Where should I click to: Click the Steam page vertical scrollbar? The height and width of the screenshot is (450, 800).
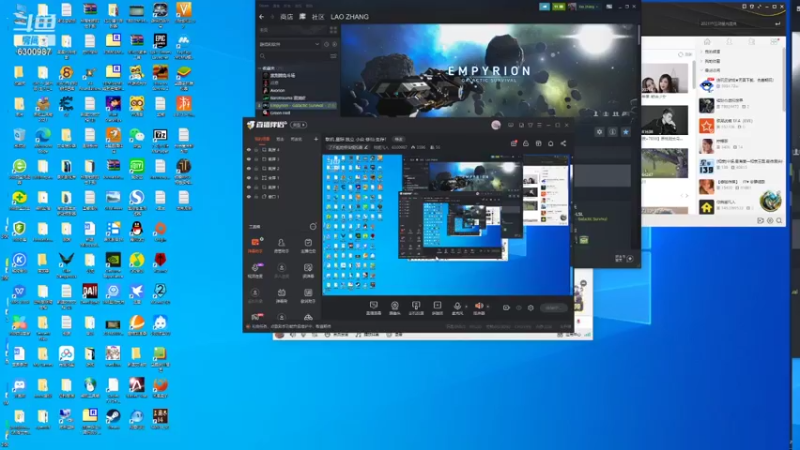(x=638, y=36)
